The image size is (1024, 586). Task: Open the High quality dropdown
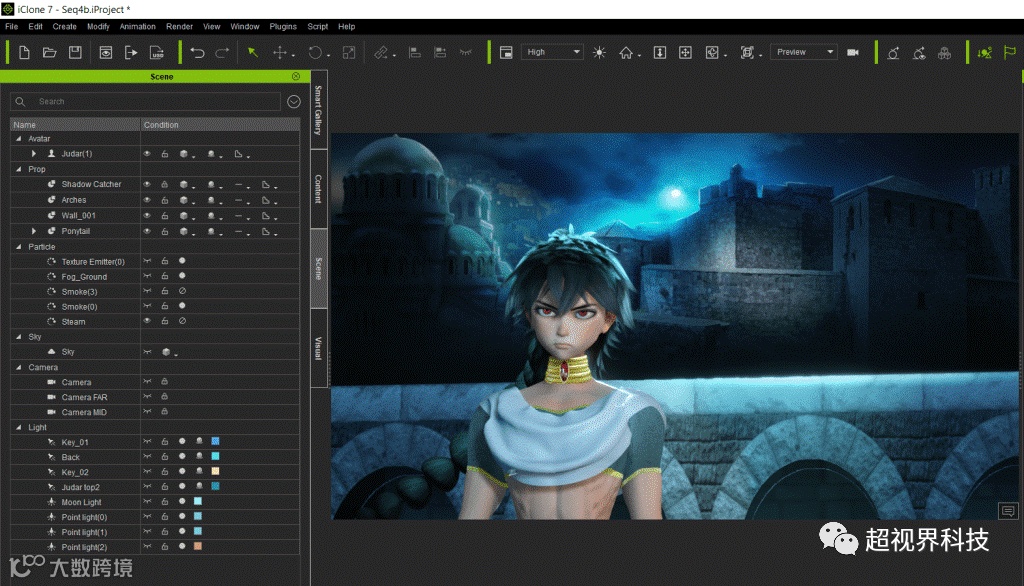[x=552, y=52]
